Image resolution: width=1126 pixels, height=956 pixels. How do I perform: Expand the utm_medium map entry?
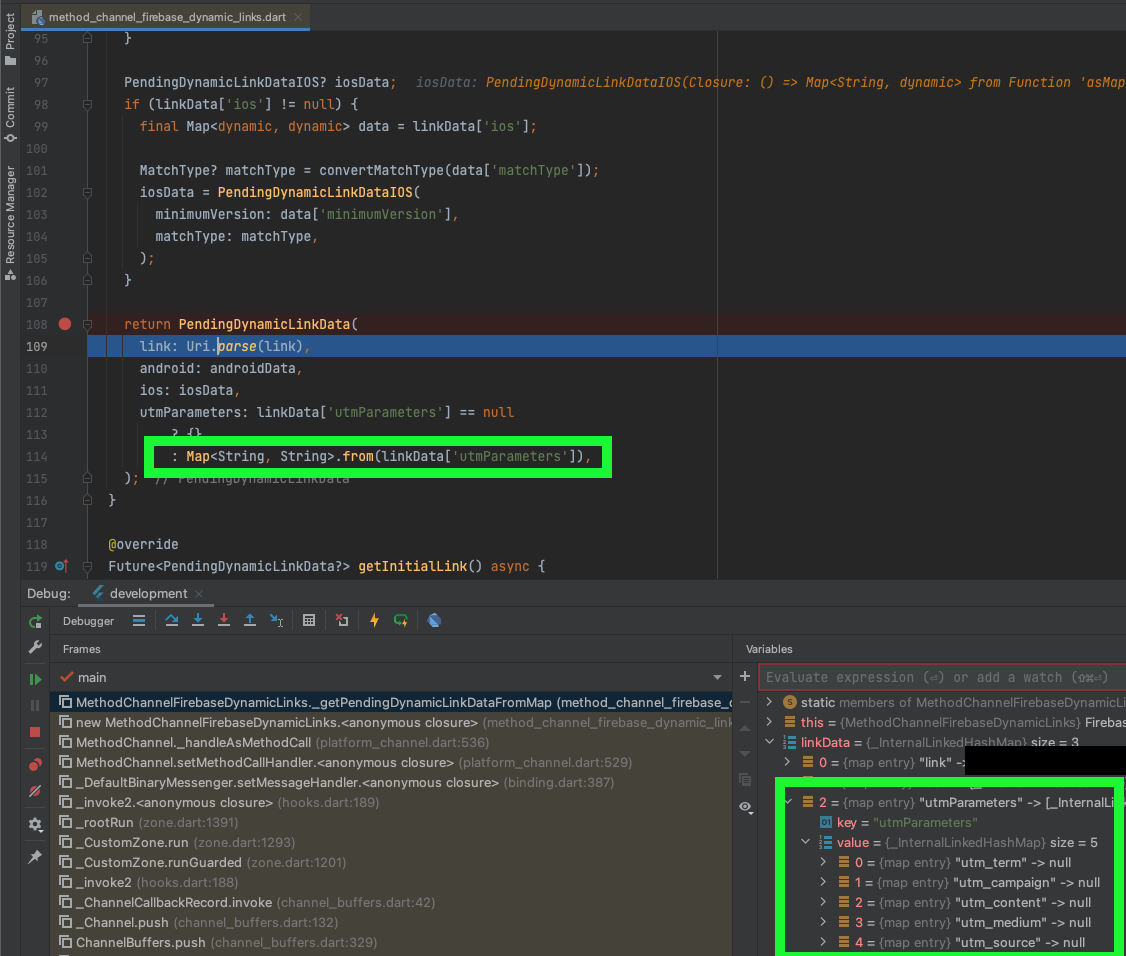pos(823,922)
